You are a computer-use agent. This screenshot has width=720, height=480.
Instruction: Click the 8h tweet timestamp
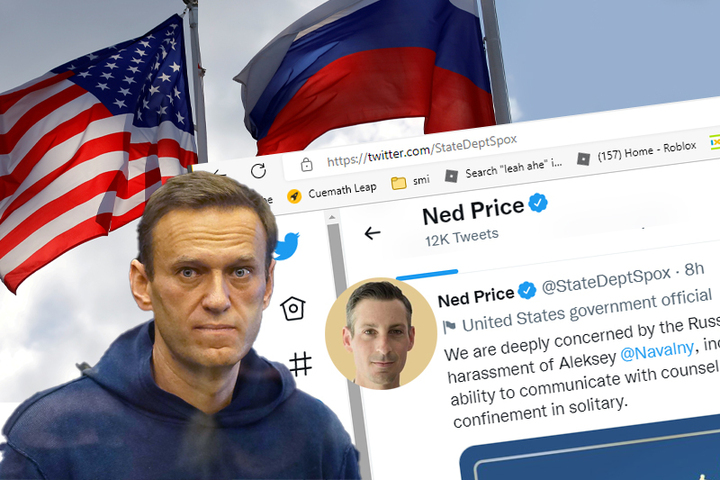[694, 270]
